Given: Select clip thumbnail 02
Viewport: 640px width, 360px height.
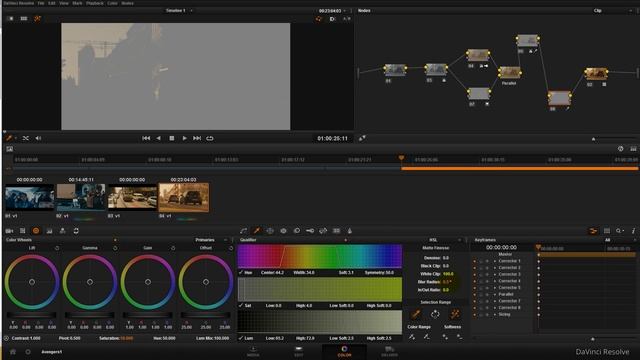Looking at the screenshot, I should tap(81, 198).
